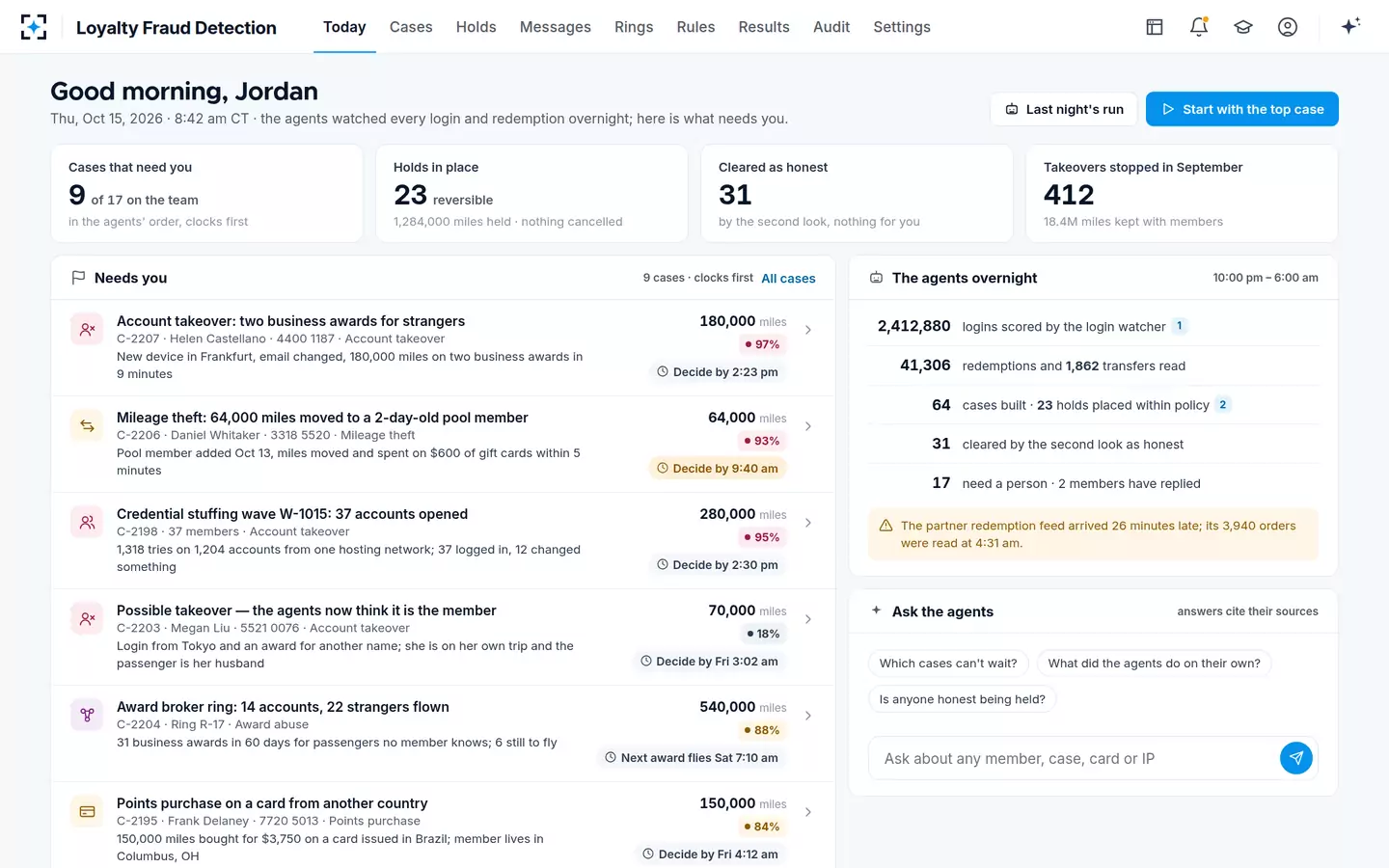The image size is (1389, 868).
Task: Click the flag icon beside Needs you
Action: 78,278
